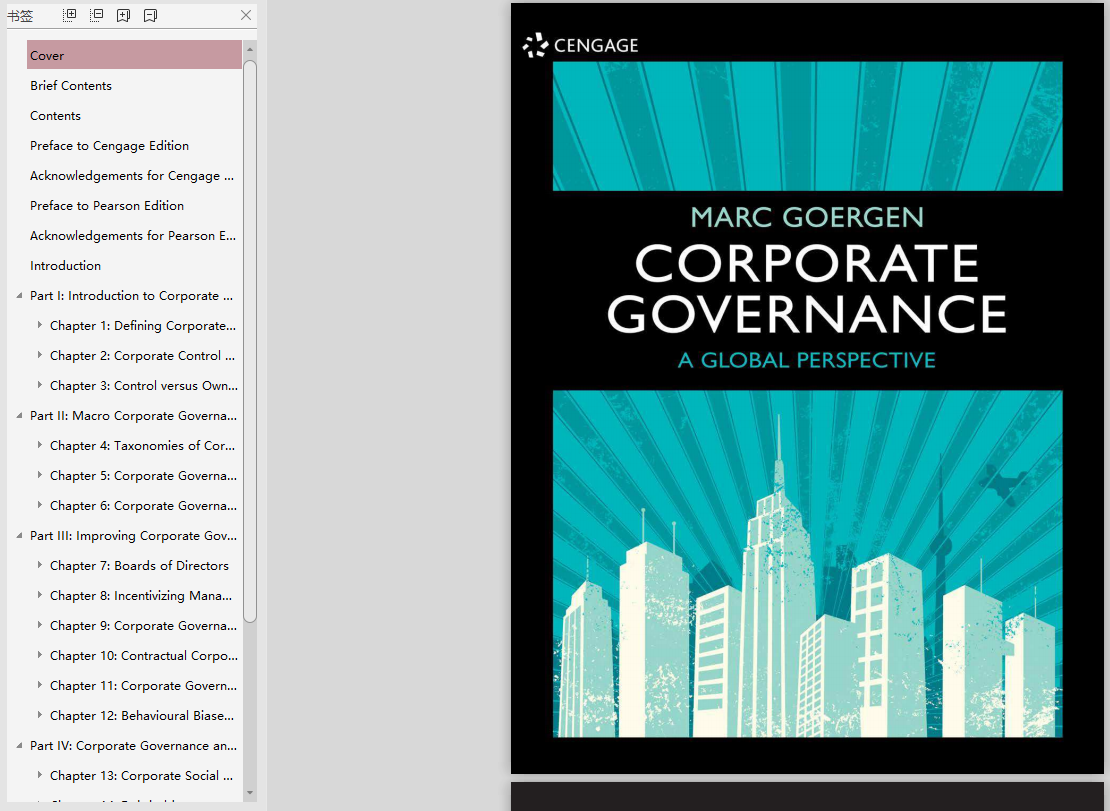Select Acknowledgements for Pearson bookmark
1110x811 pixels.
pos(133,236)
